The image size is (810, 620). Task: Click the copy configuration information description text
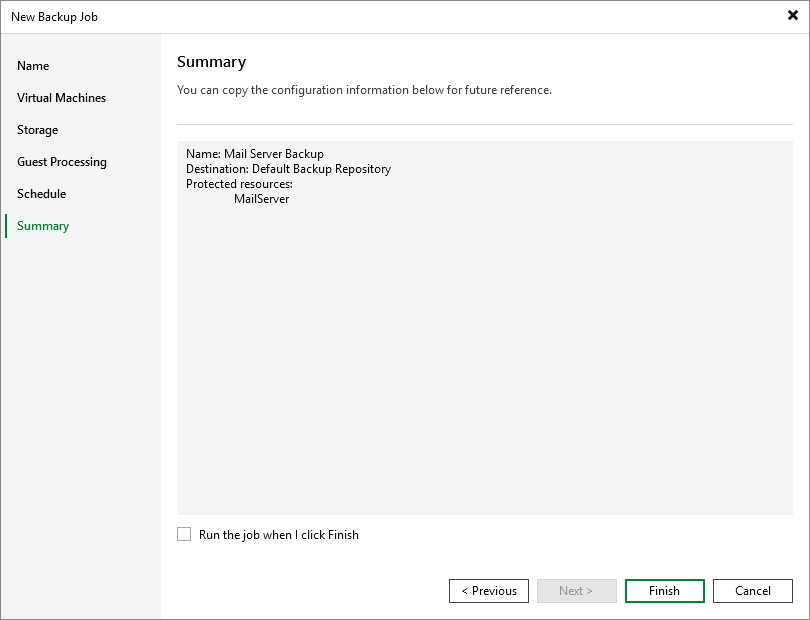(364, 90)
